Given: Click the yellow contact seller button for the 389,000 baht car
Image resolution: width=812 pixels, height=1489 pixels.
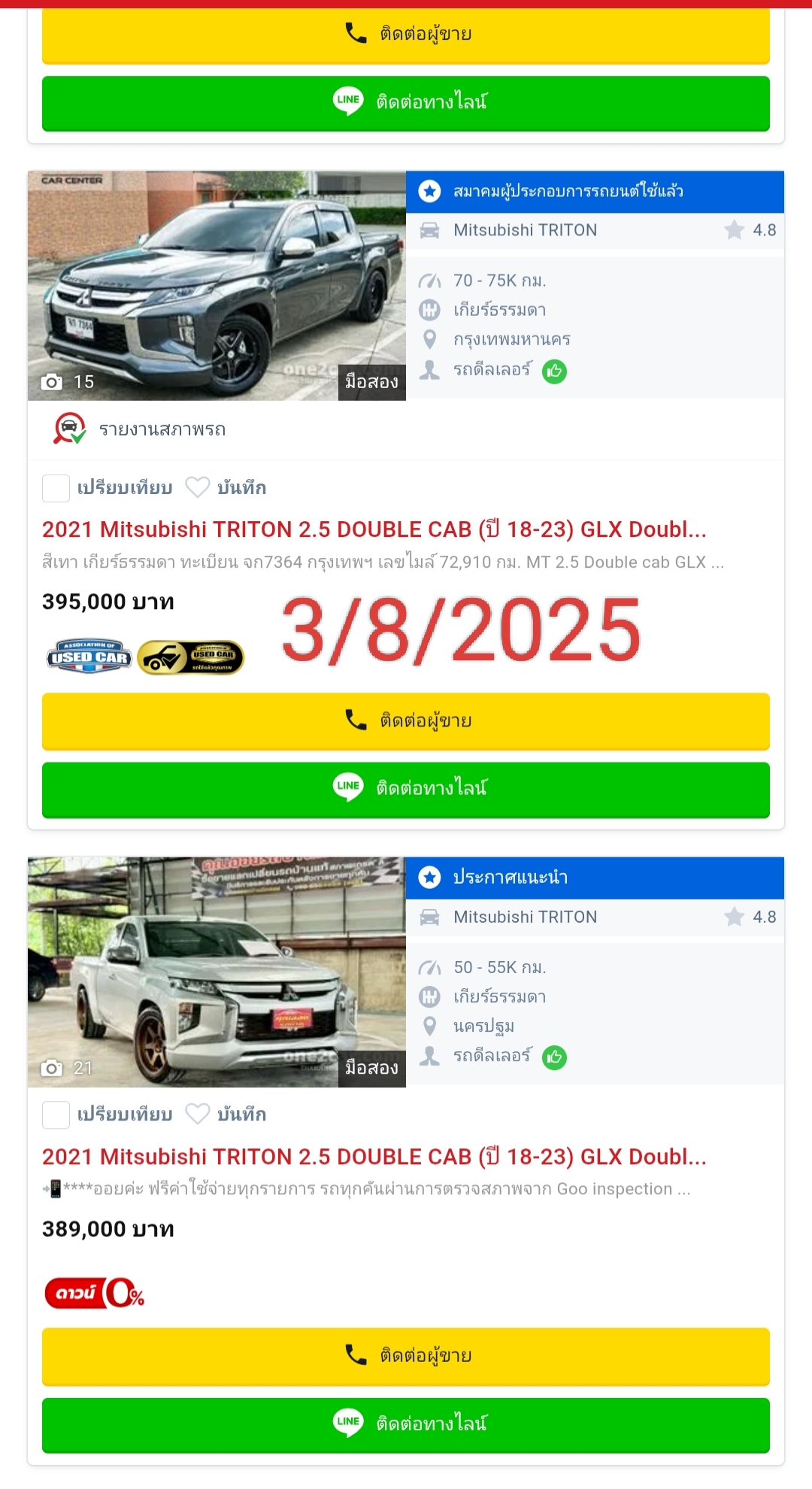Looking at the screenshot, I should pos(406,1356).
